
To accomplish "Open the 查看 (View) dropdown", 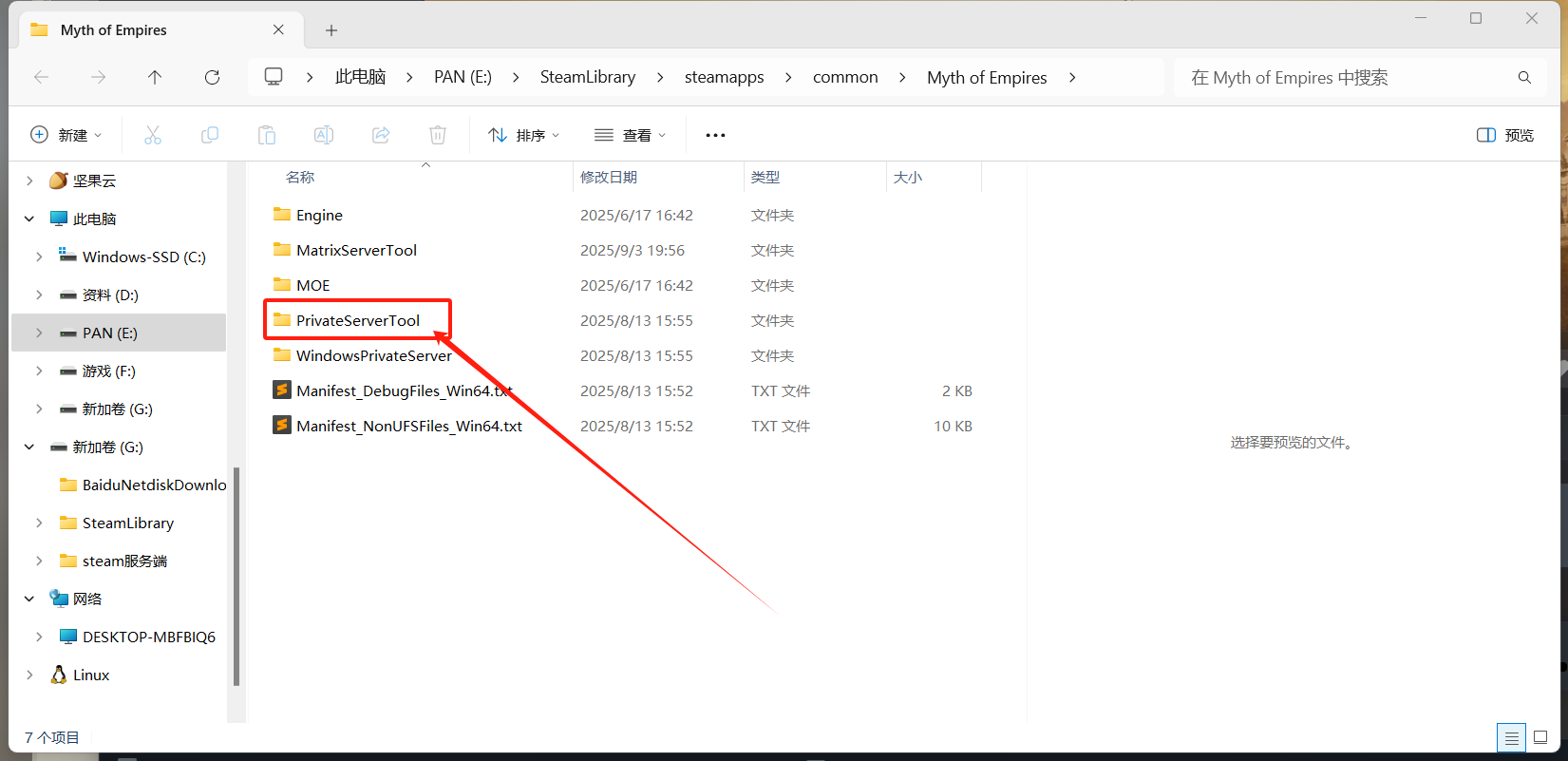I will click(630, 135).
